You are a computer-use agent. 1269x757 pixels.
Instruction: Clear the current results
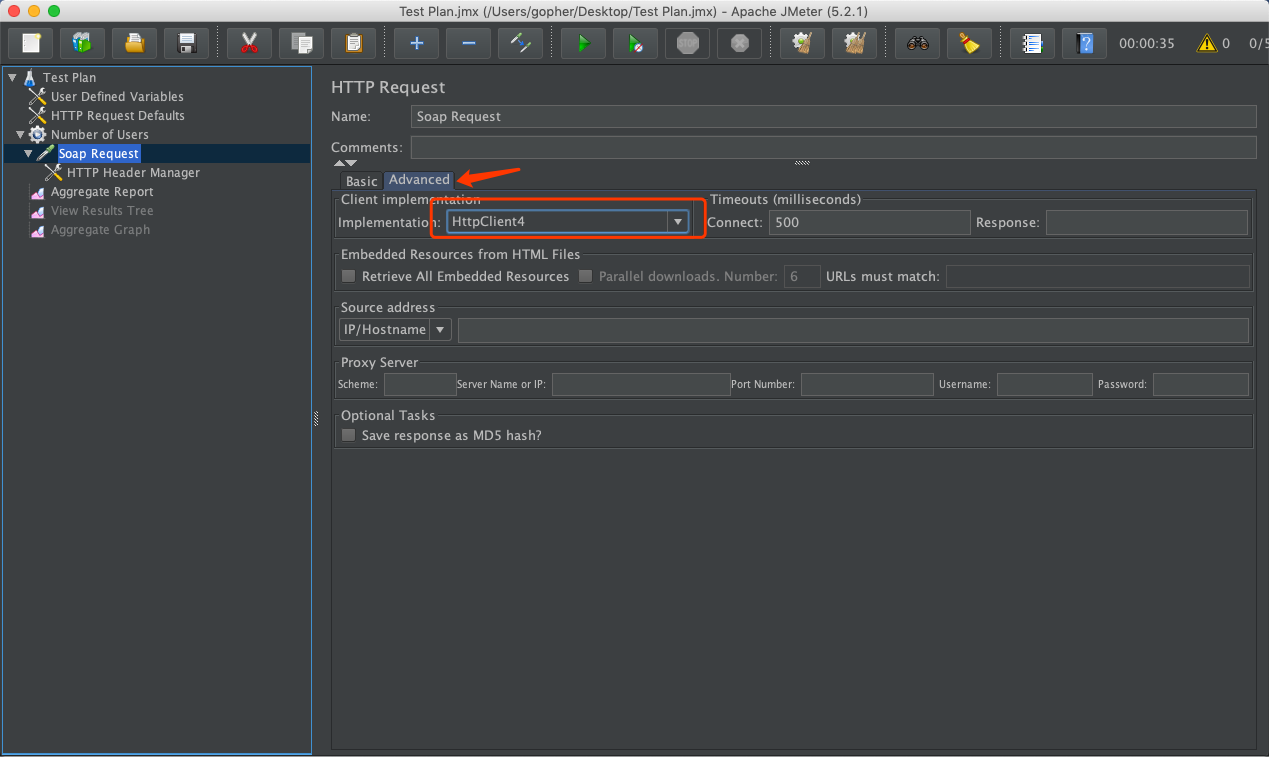802,43
